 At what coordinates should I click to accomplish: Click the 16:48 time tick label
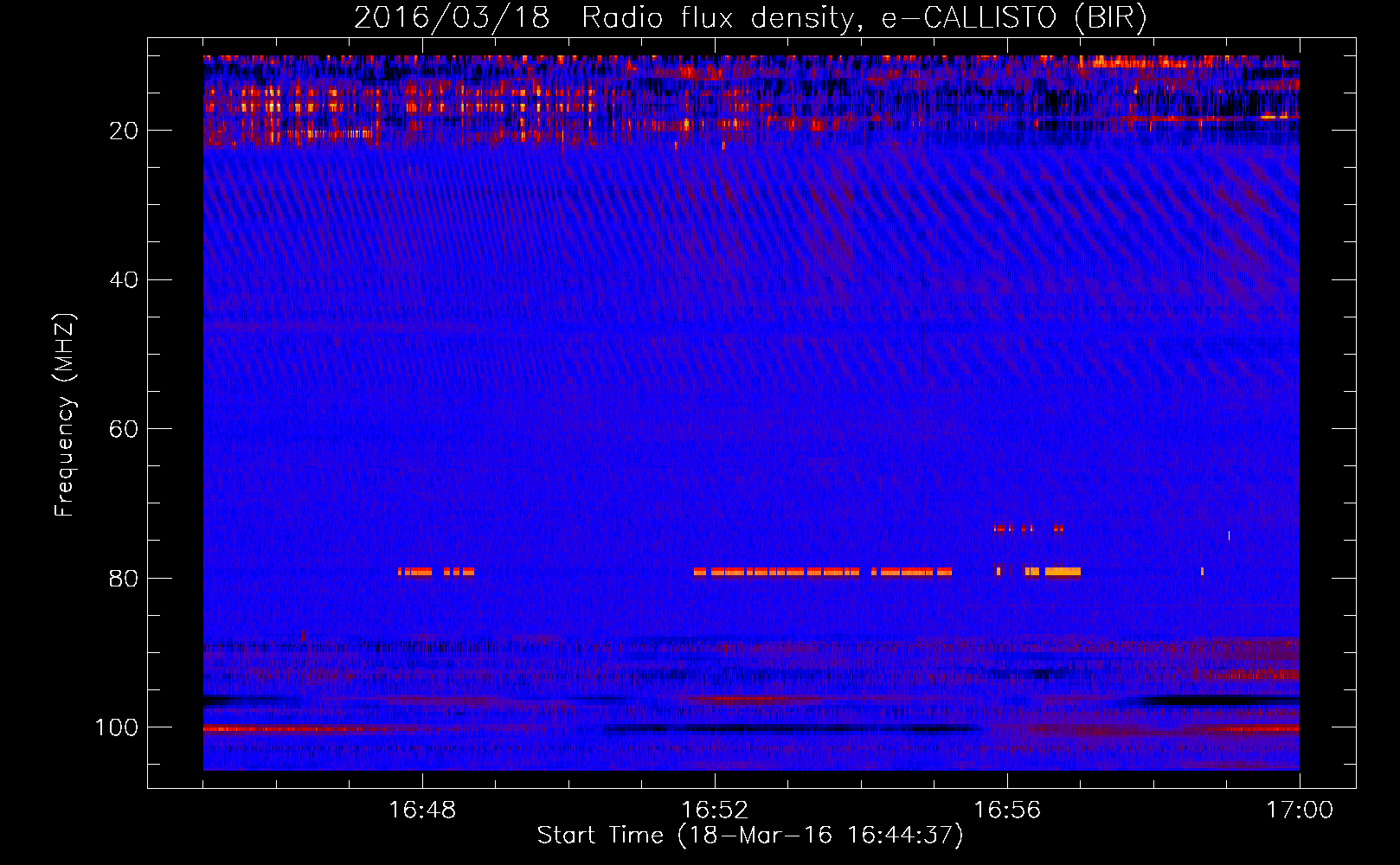[422, 811]
